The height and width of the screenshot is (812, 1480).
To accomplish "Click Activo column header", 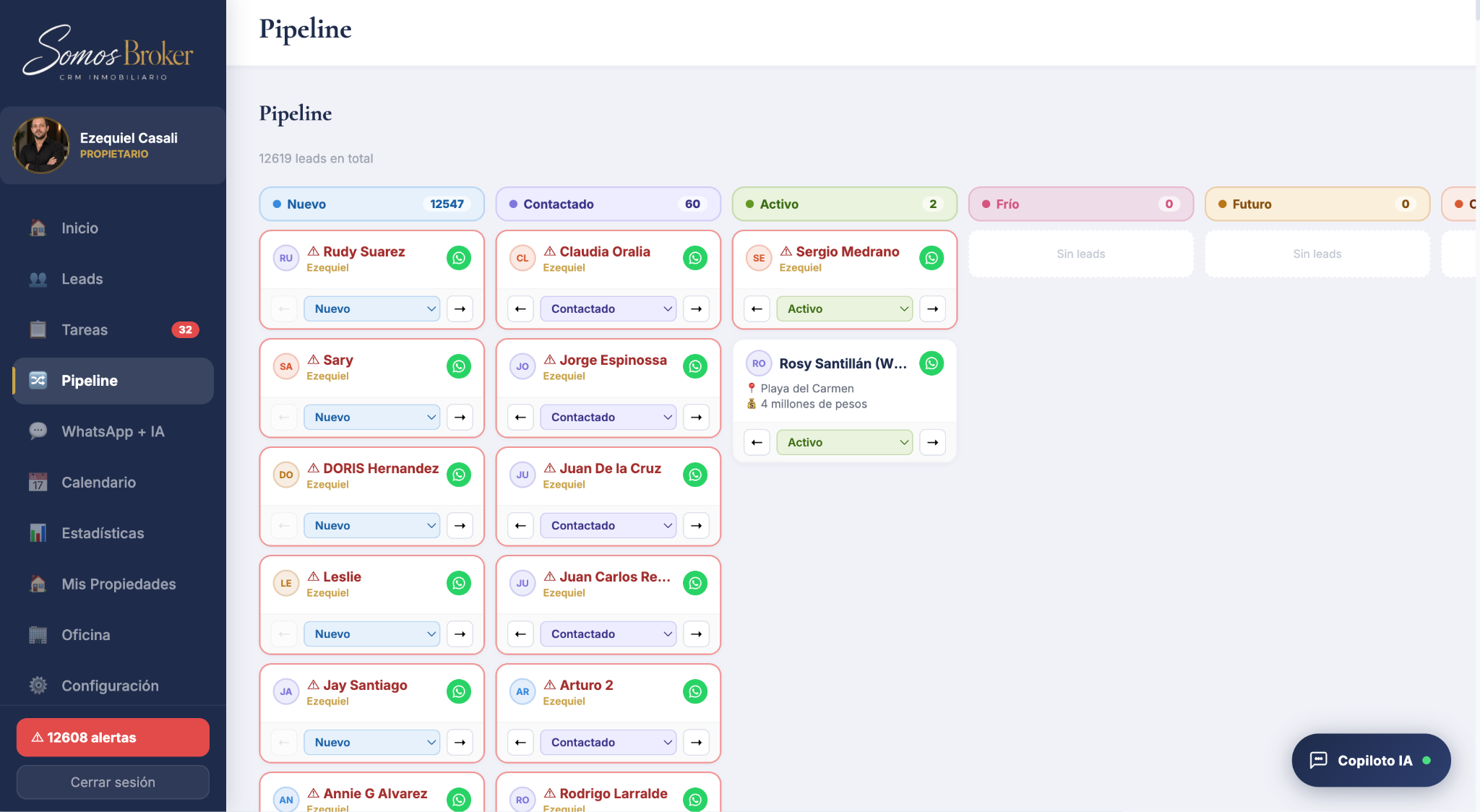I will (x=845, y=204).
